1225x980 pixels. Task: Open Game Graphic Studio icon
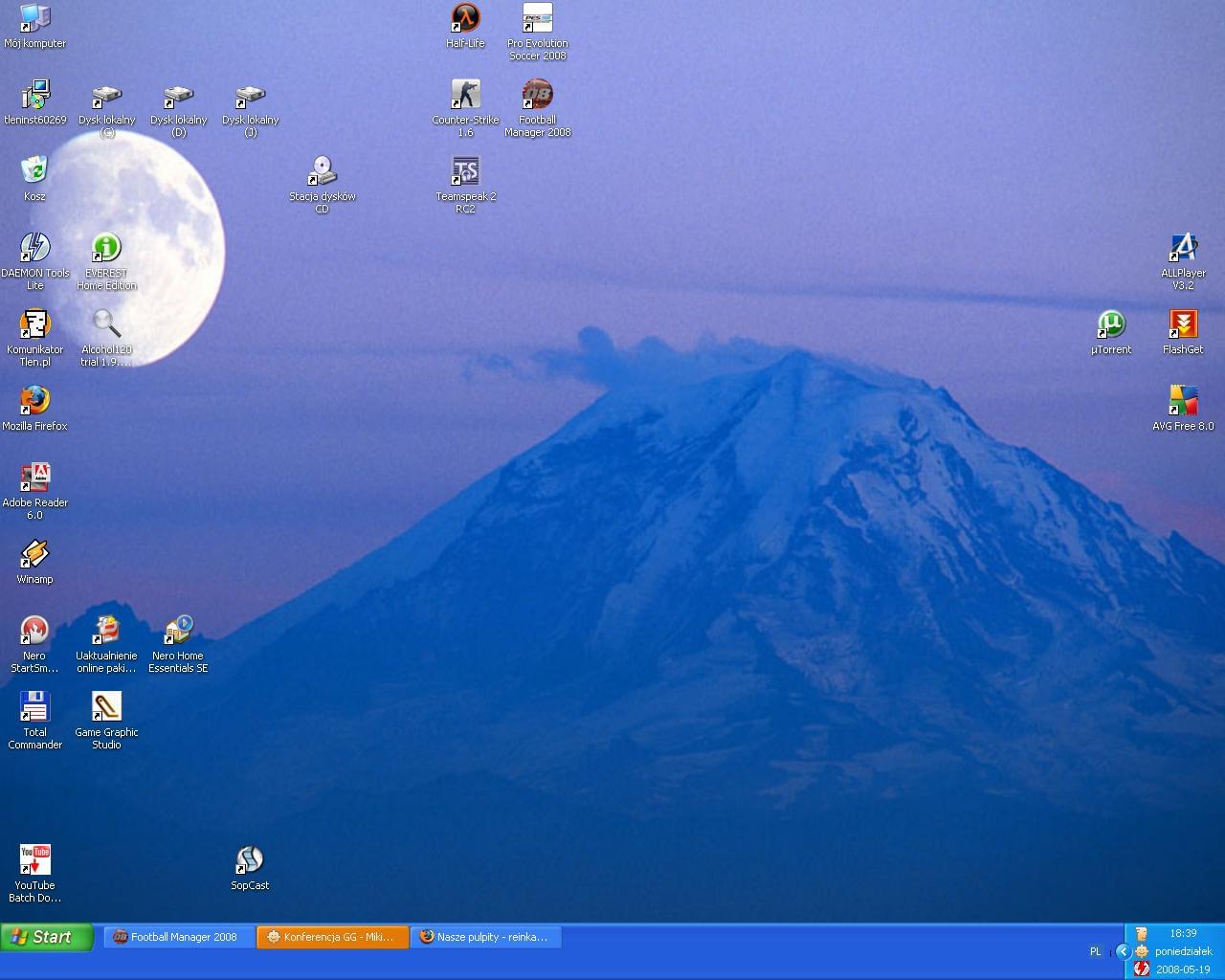click(106, 722)
